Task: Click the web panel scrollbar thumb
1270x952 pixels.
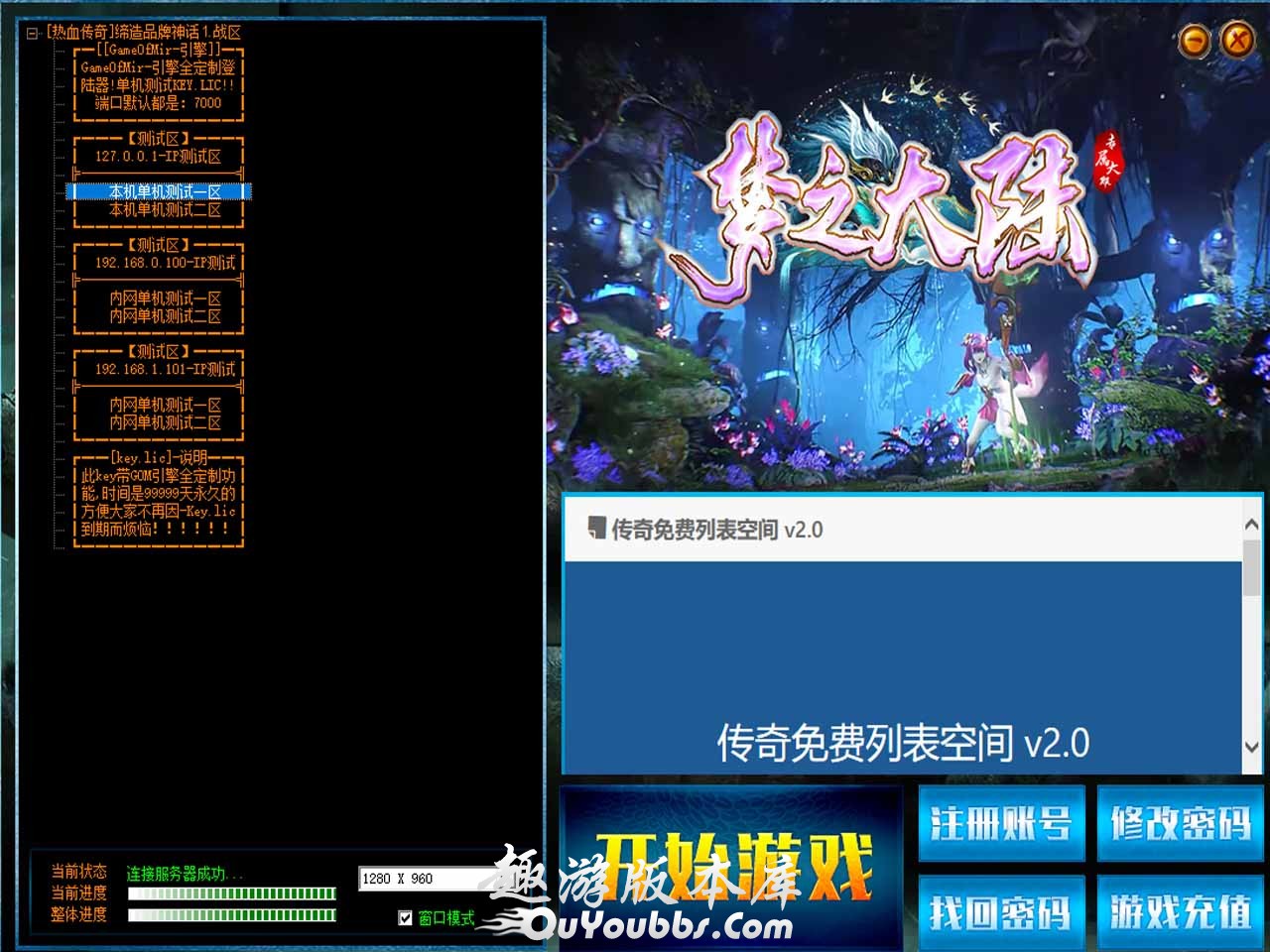Action: tap(1251, 568)
